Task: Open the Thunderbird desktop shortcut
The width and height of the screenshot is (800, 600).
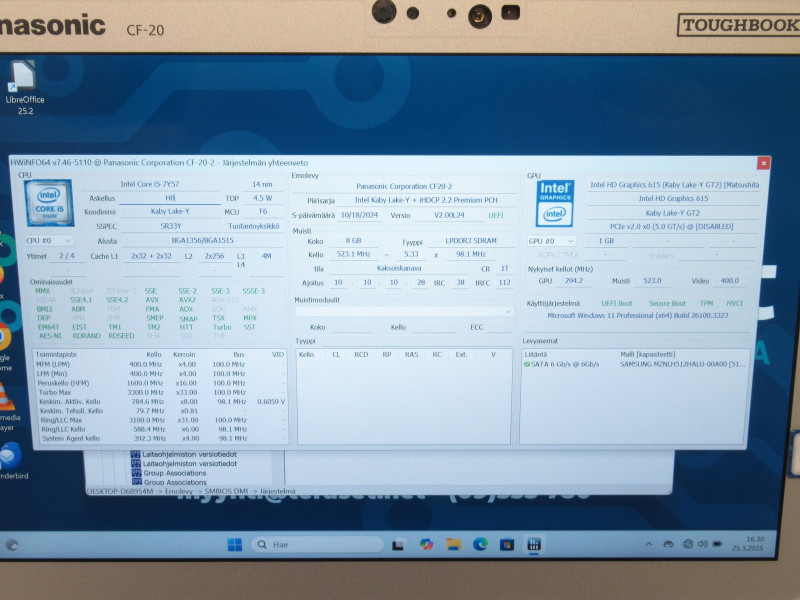Action: (12, 460)
